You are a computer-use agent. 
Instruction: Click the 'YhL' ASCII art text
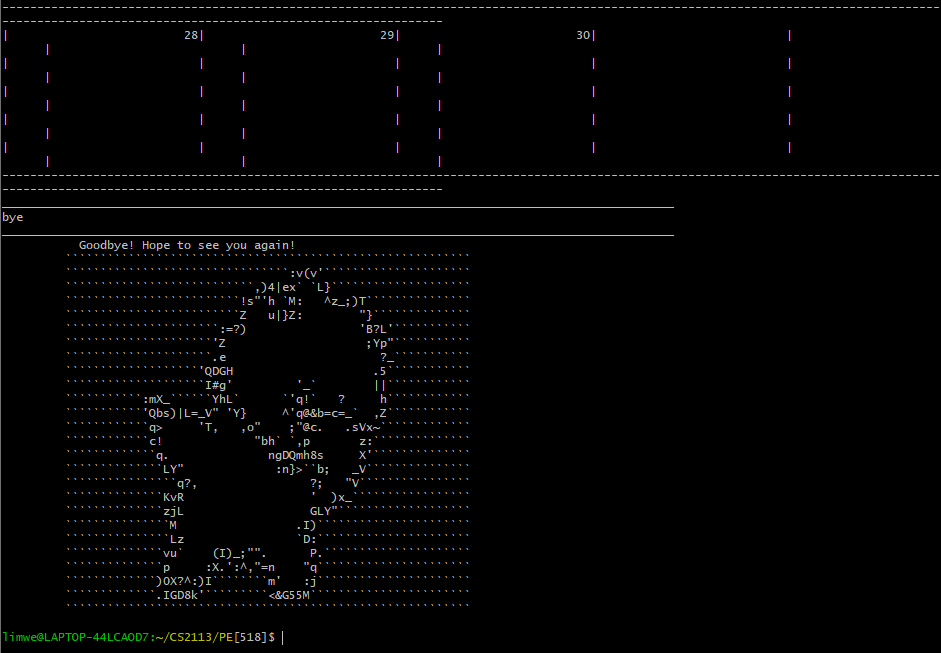pyautogui.click(x=222, y=399)
